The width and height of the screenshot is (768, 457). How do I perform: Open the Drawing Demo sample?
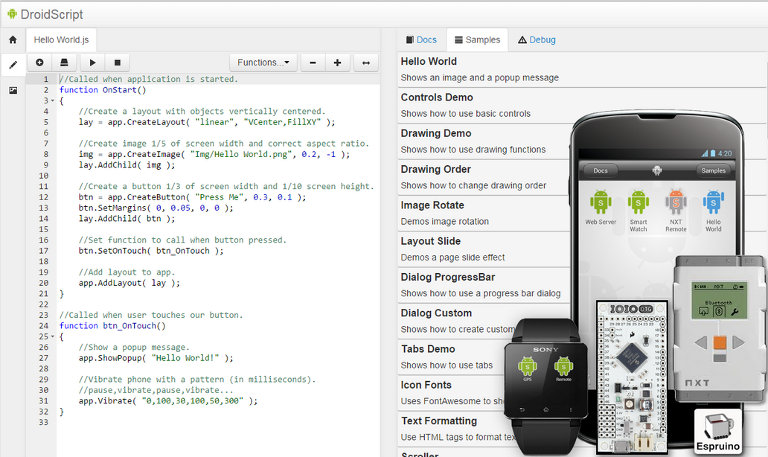485,141
